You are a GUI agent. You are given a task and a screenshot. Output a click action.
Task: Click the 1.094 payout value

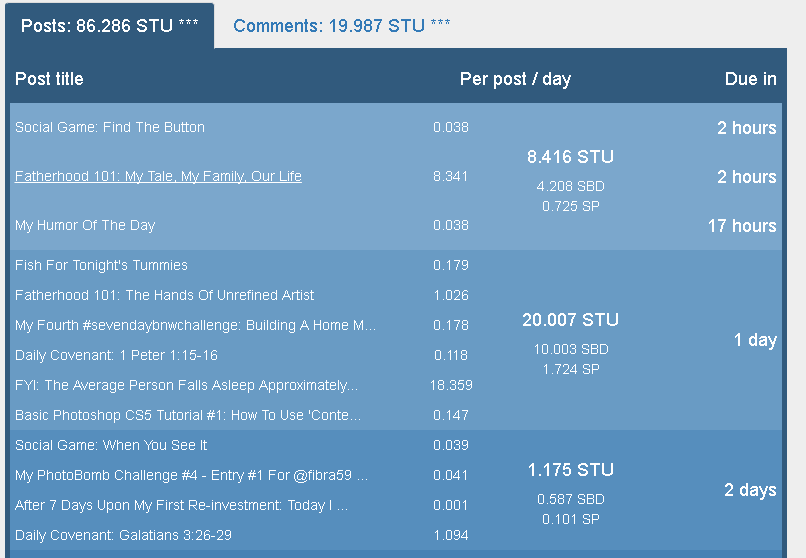(451, 535)
